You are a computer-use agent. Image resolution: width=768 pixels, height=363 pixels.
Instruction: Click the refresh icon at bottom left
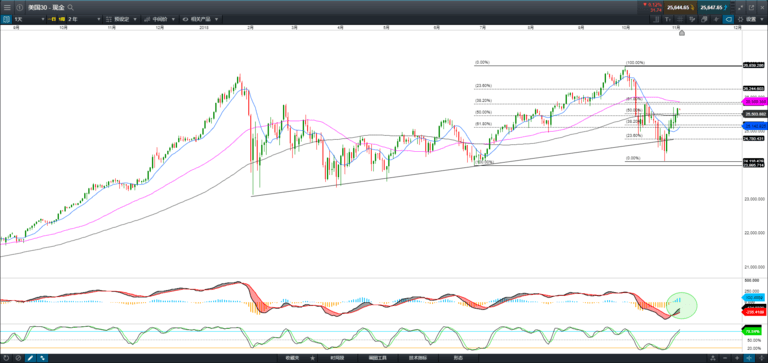pos(6,358)
